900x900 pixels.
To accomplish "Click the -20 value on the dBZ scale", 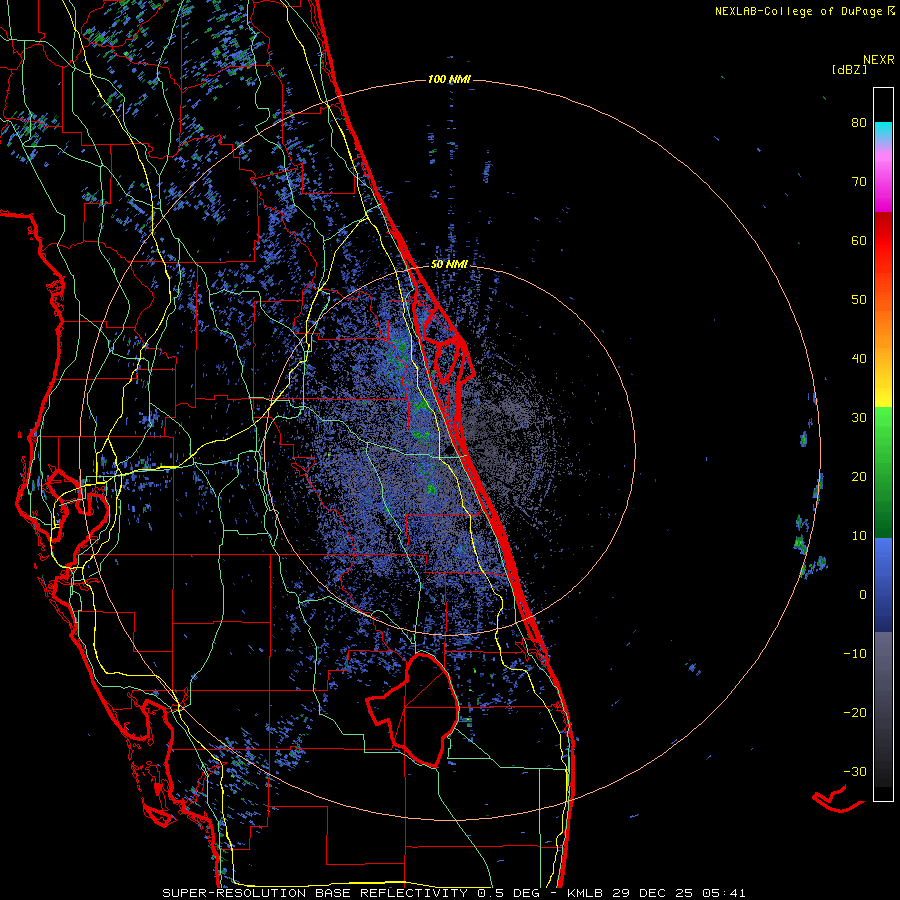I will [855, 712].
